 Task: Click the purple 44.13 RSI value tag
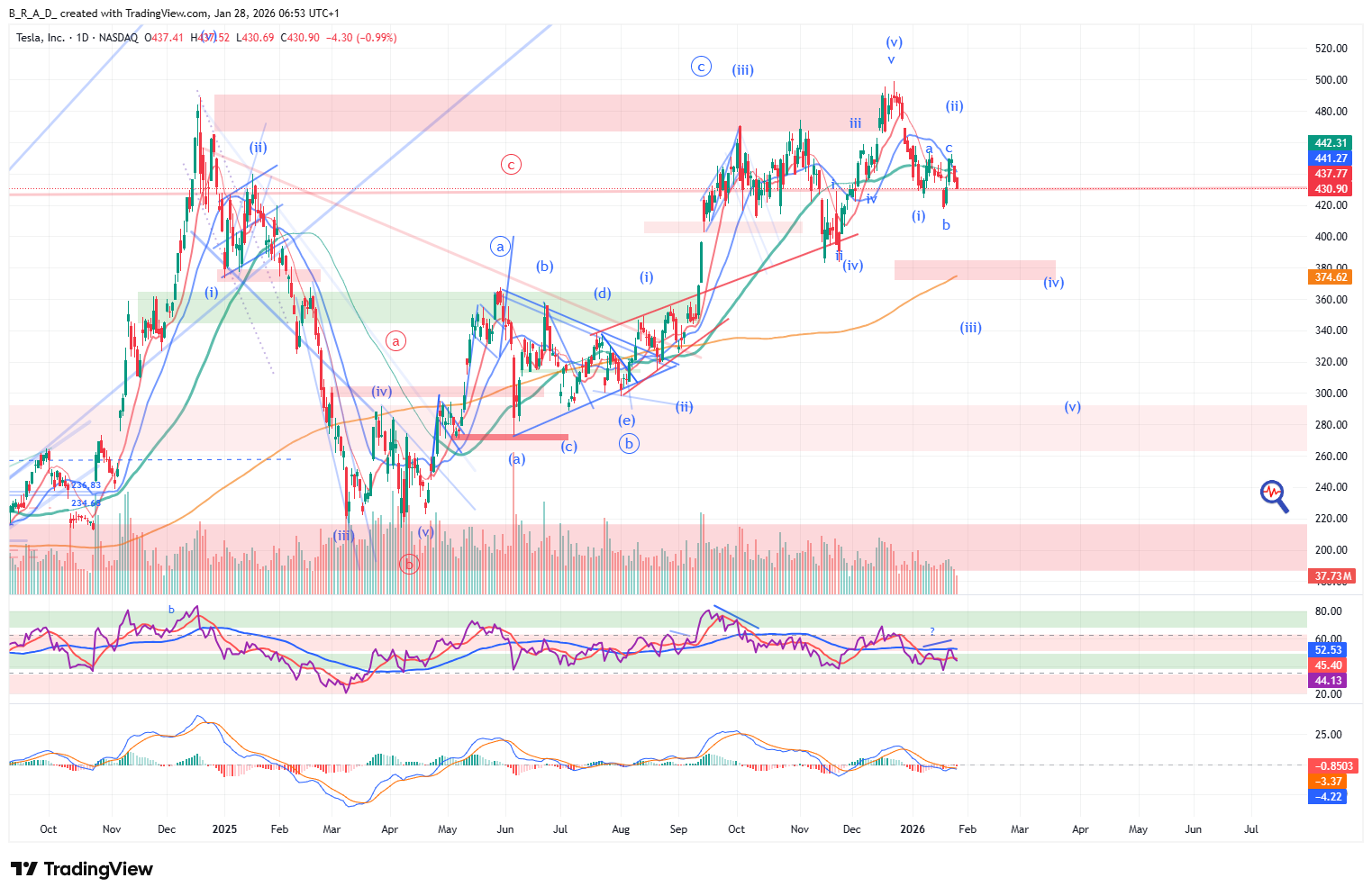coord(1328,681)
